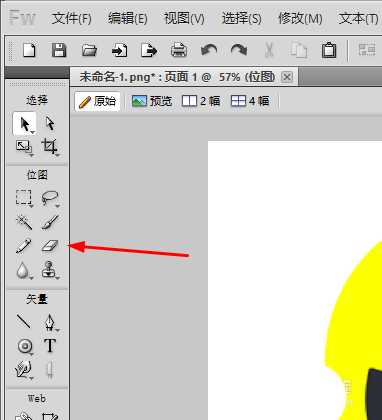Select the Brush tool
382x420 pixels.
point(50,222)
